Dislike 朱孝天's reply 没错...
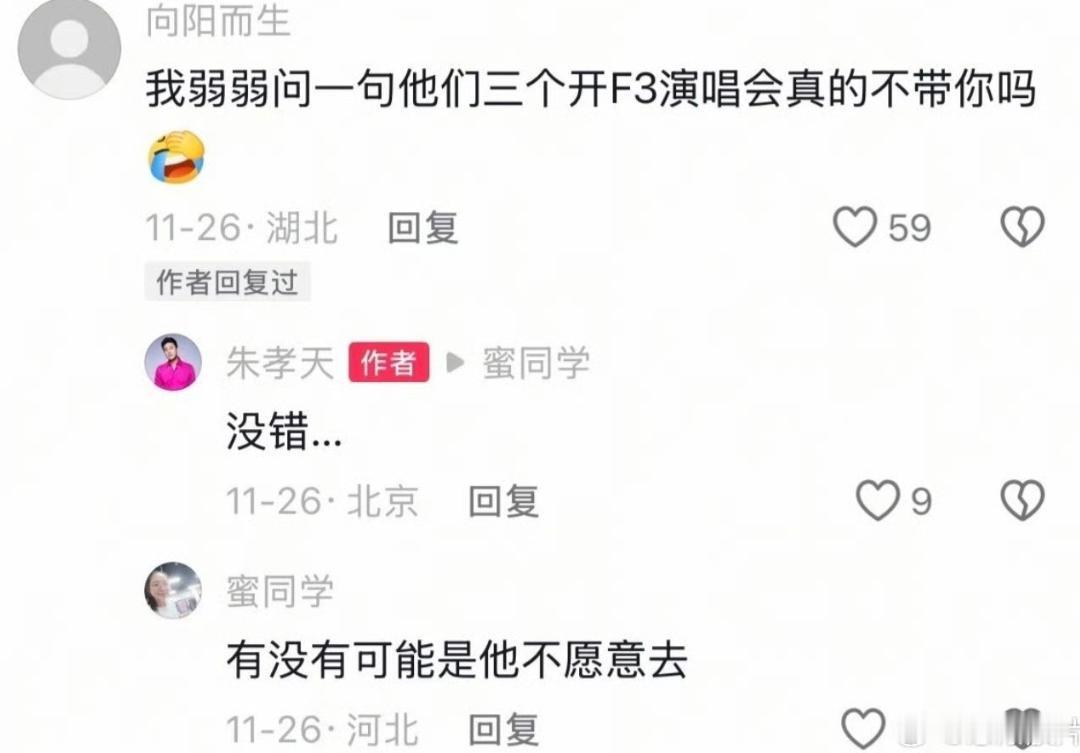Screen dimensions: 1080x753 (1023, 500)
